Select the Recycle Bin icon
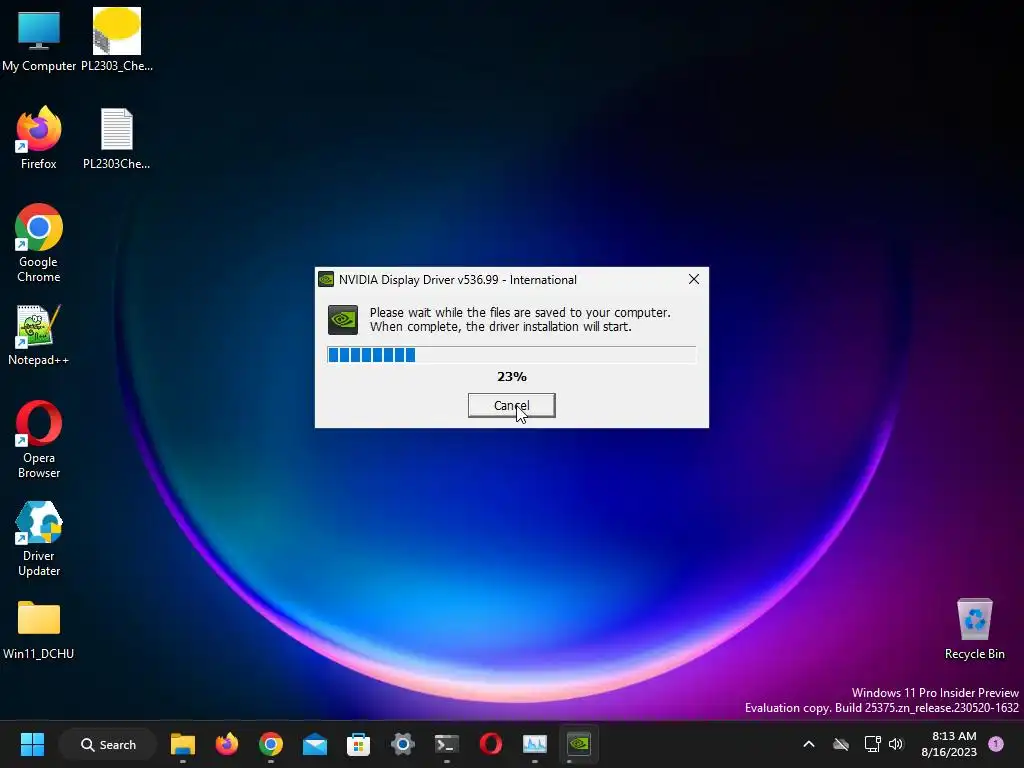The height and width of the screenshot is (768, 1024). (974, 629)
